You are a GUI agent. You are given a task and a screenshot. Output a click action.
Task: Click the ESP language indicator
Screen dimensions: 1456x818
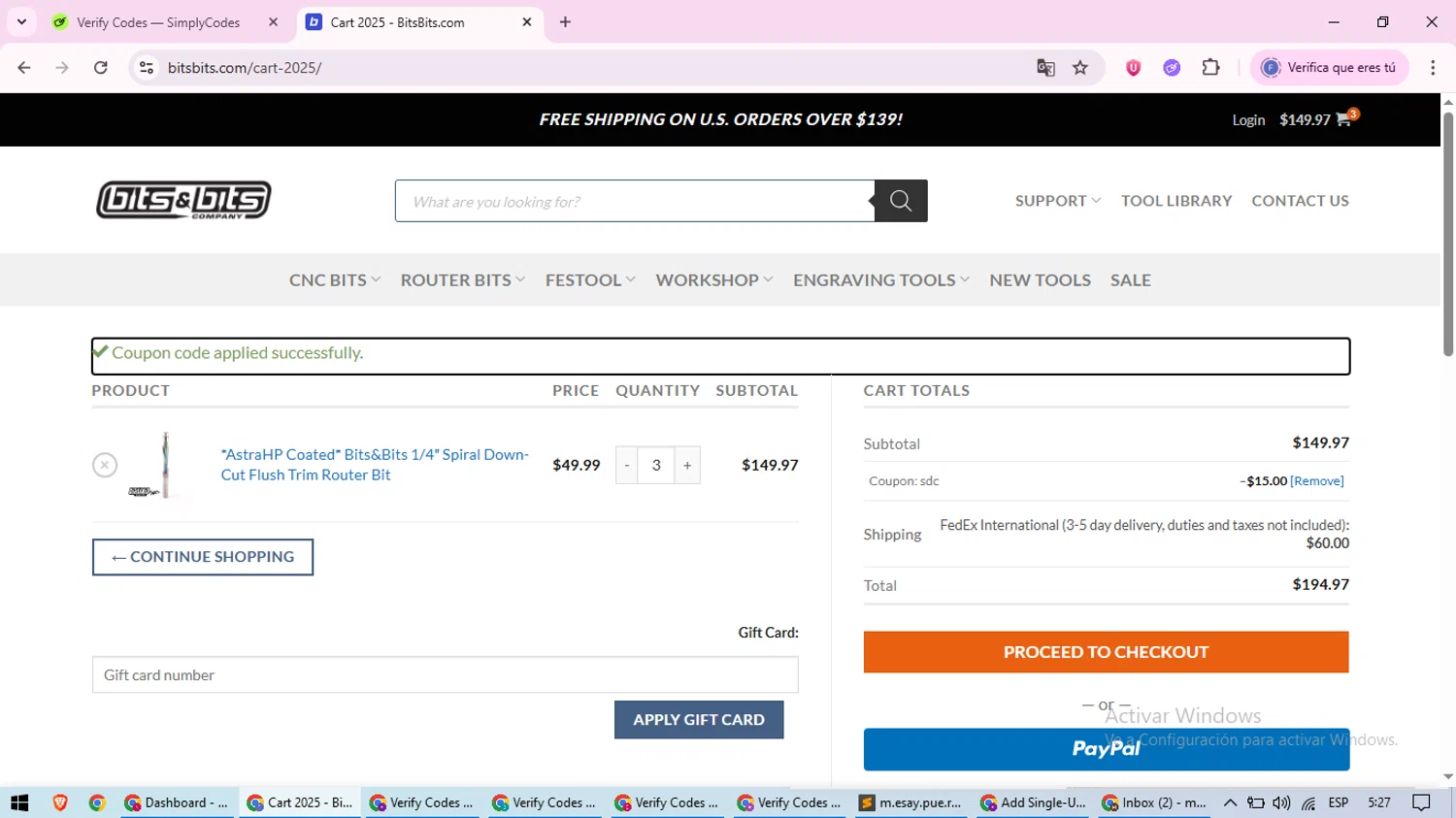click(1339, 802)
